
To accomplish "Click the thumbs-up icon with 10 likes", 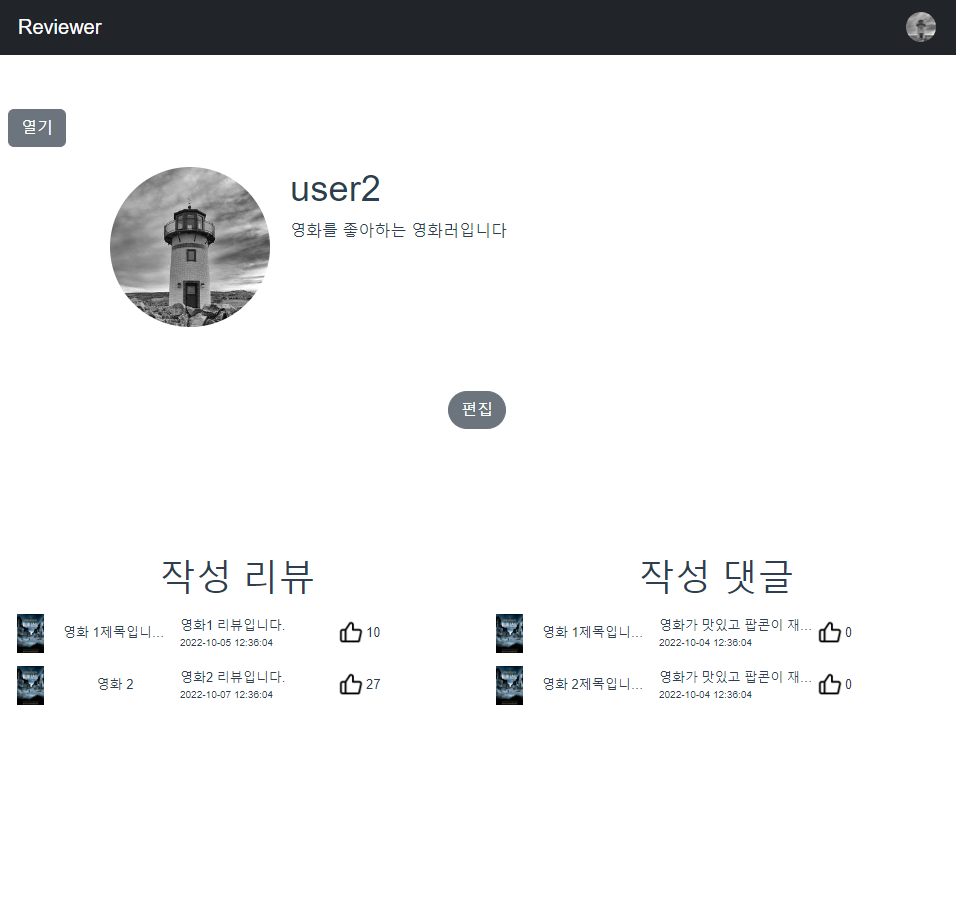I will [351, 632].
